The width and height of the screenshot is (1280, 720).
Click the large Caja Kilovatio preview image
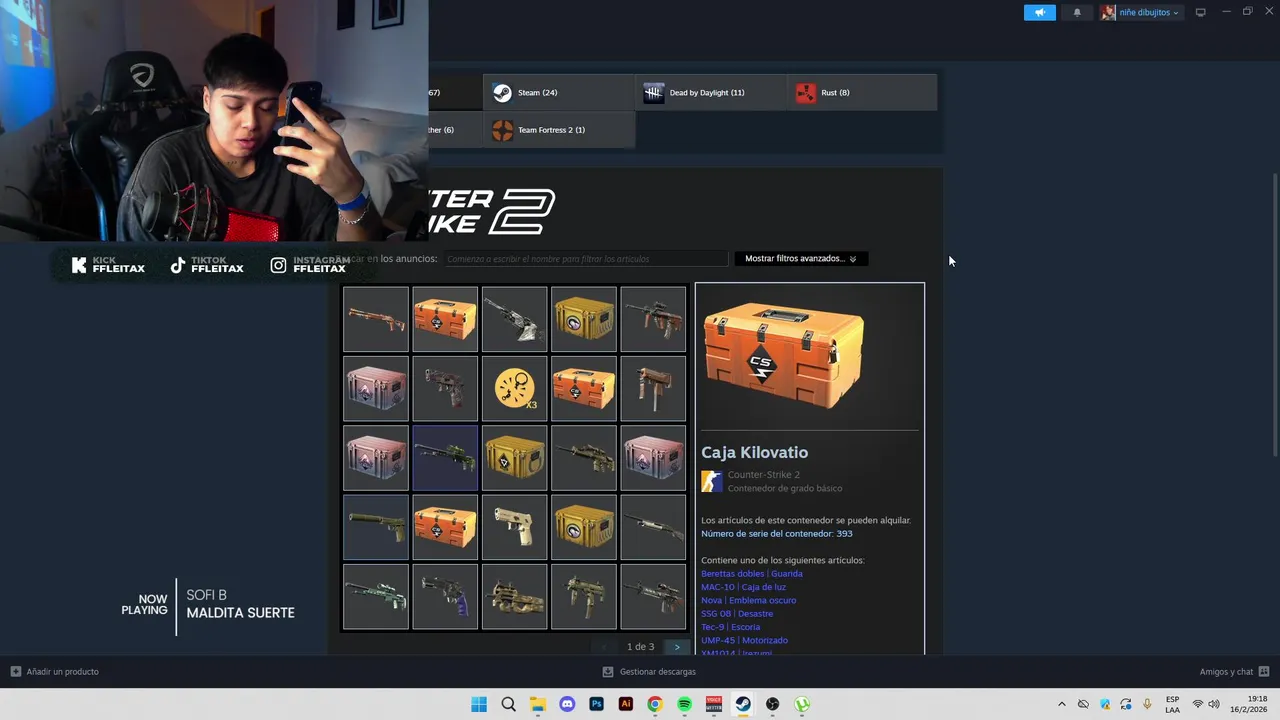pyautogui.click(x=784, y=355)
